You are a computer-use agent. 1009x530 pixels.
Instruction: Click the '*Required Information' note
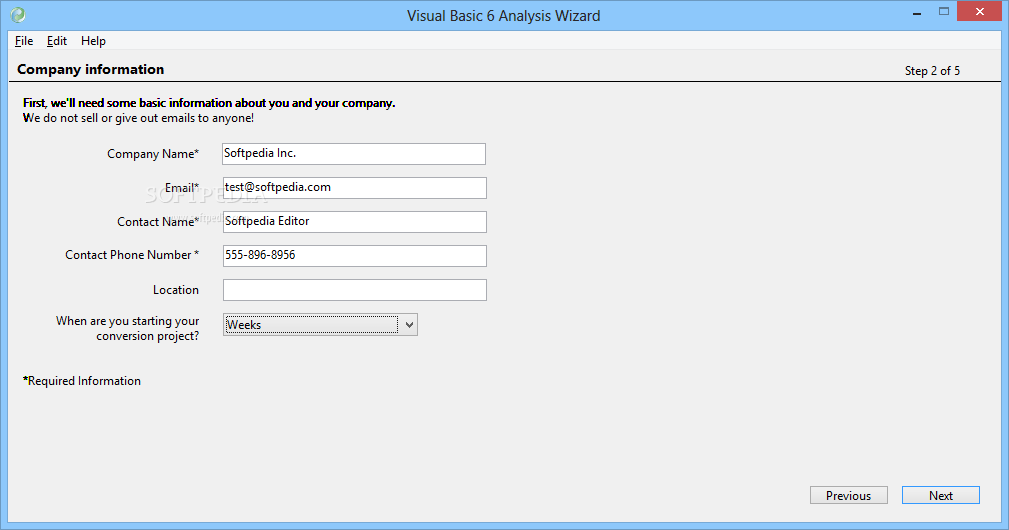[x=82, y=381]
